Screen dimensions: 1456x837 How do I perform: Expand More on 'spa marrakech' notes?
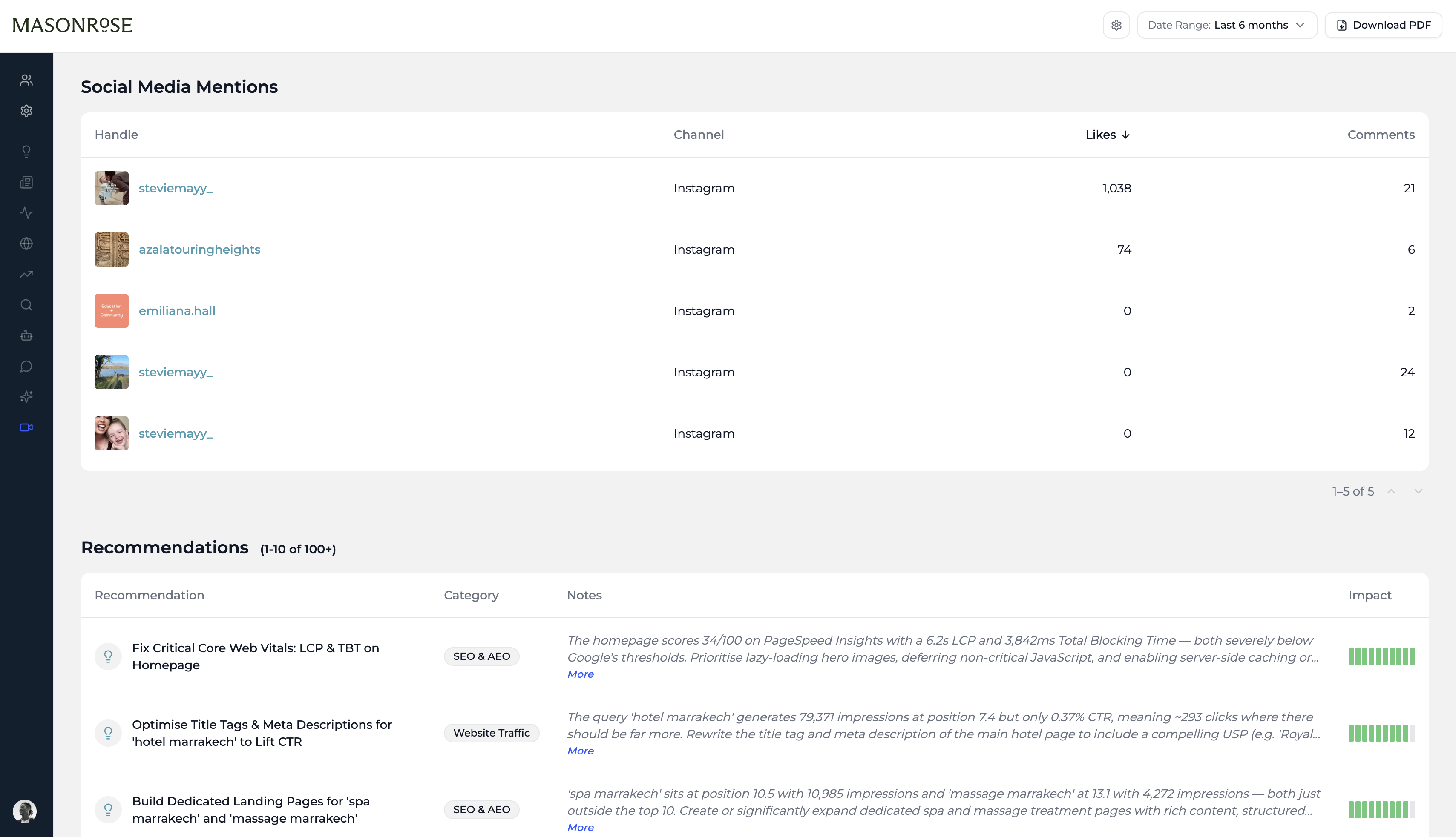pyautogui.click(x=580, y=827)
